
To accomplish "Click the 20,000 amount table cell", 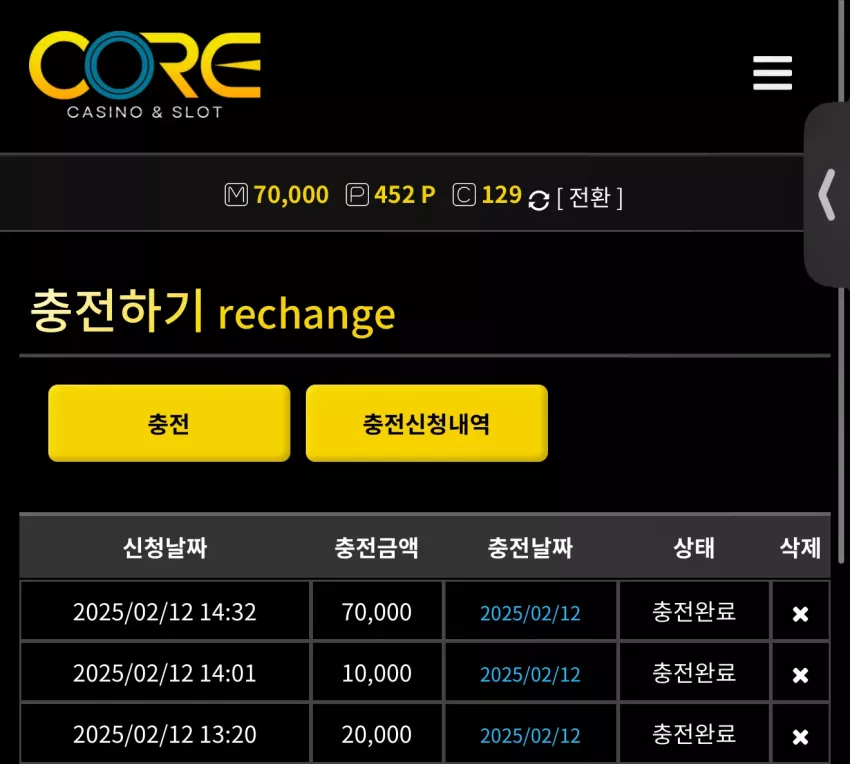I will (376, 734).
